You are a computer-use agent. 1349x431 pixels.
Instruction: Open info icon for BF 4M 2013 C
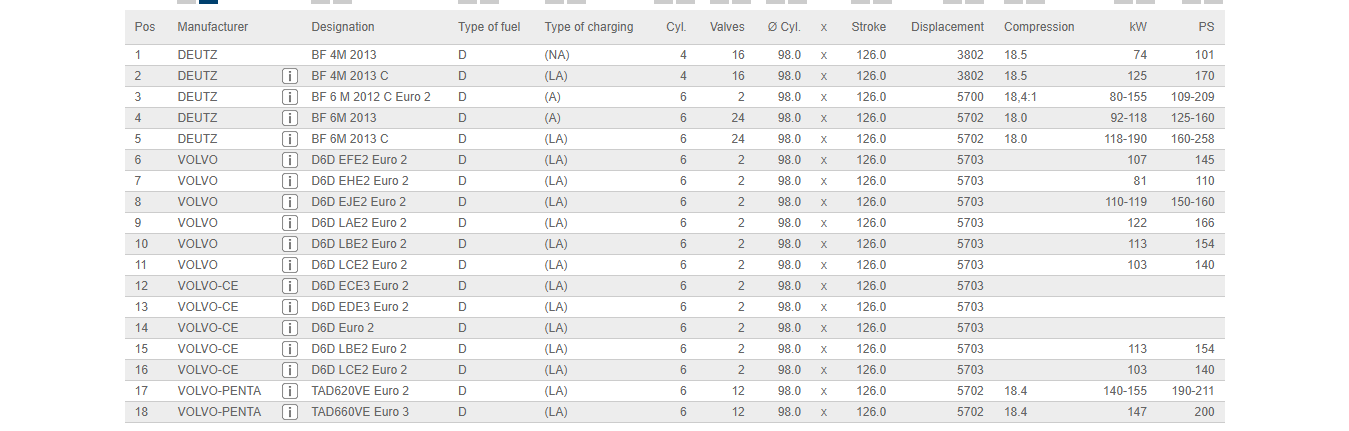click(x=290, y=76)
